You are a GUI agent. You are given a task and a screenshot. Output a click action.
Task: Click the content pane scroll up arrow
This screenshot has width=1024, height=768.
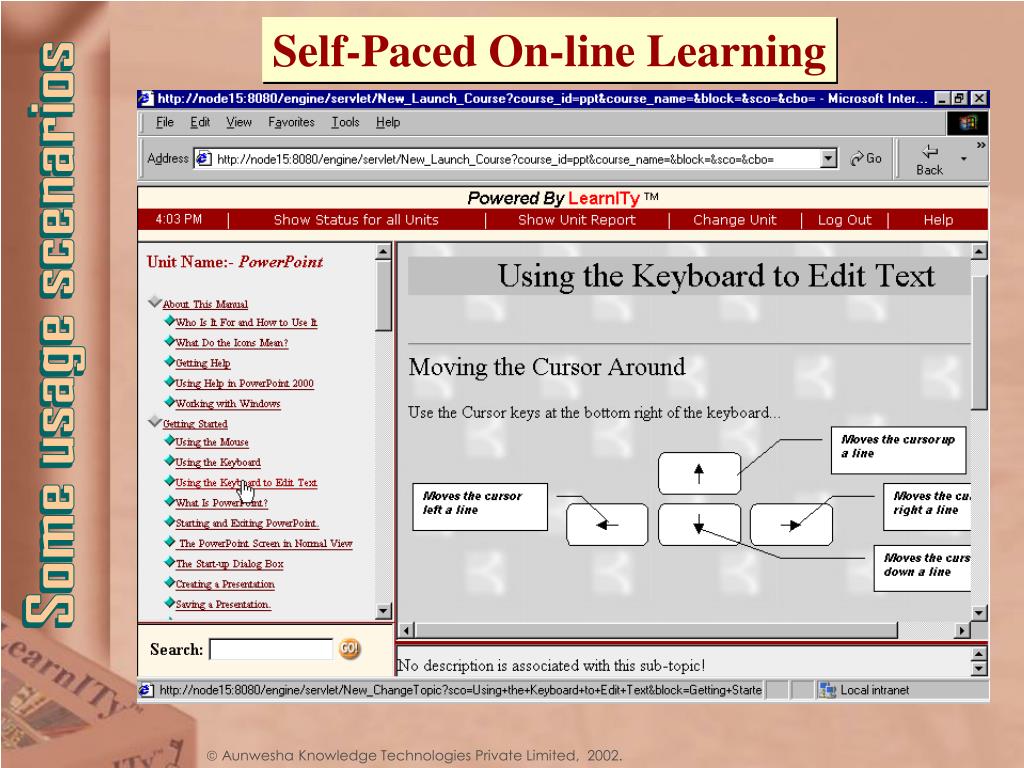tap(978, 251)
